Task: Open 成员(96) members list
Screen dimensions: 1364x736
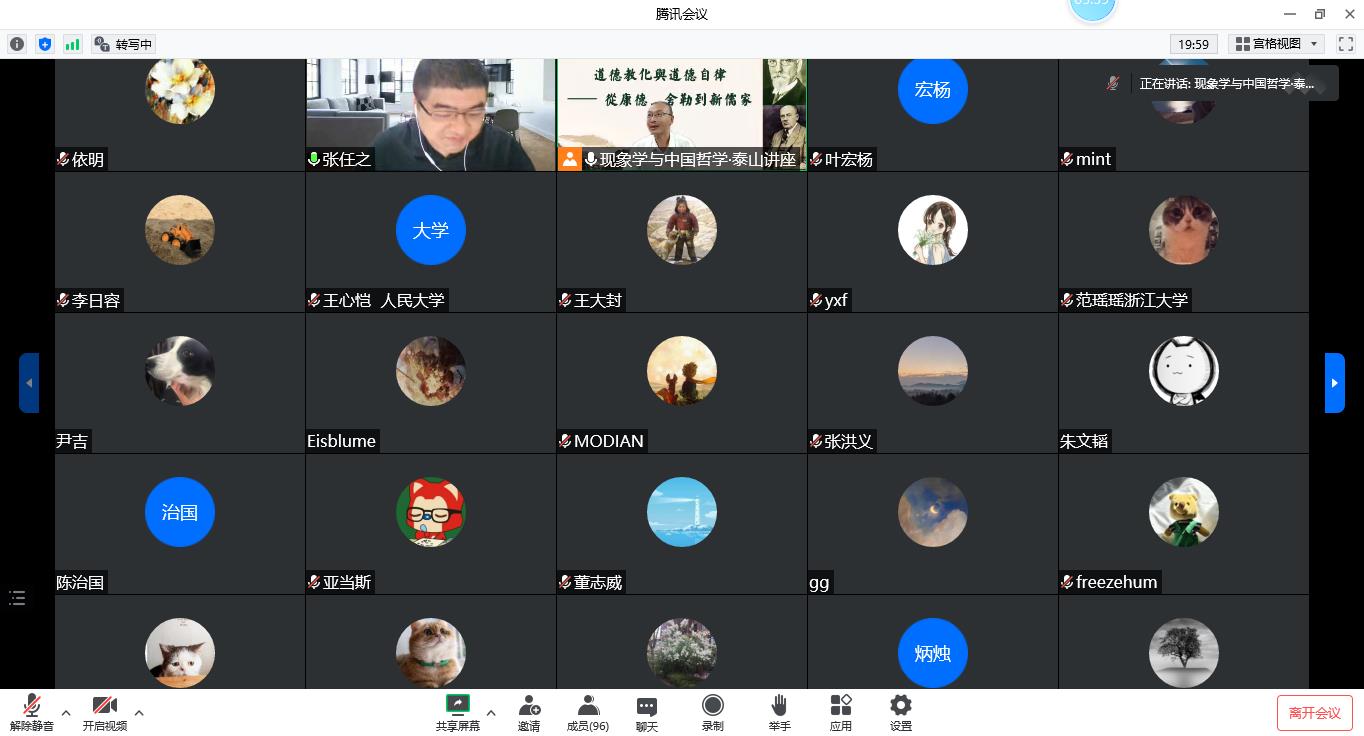Action: 588,712
